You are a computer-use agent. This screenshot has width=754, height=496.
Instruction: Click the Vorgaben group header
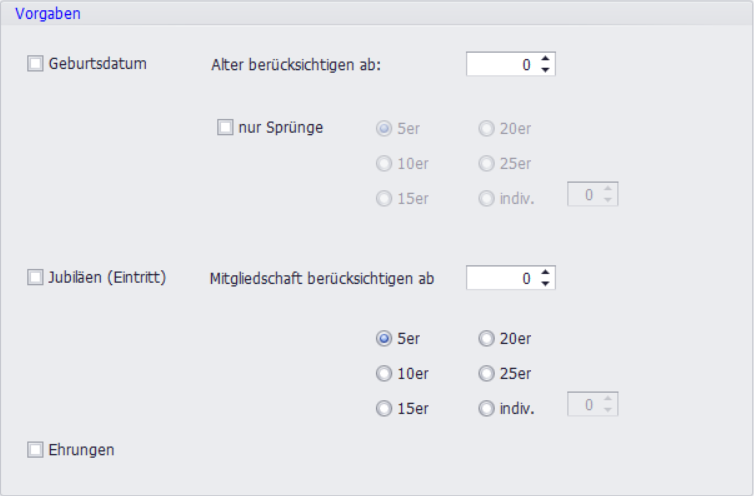point(48,14)
